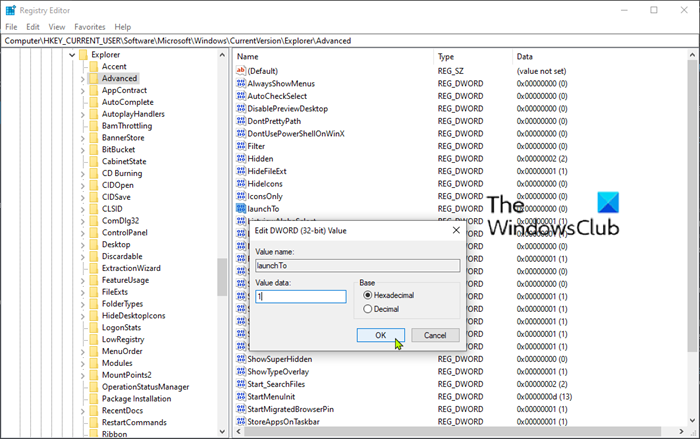Click the Ribbon folder icon in tree
This screenshot has width=700, height=439.
(93, 434)
